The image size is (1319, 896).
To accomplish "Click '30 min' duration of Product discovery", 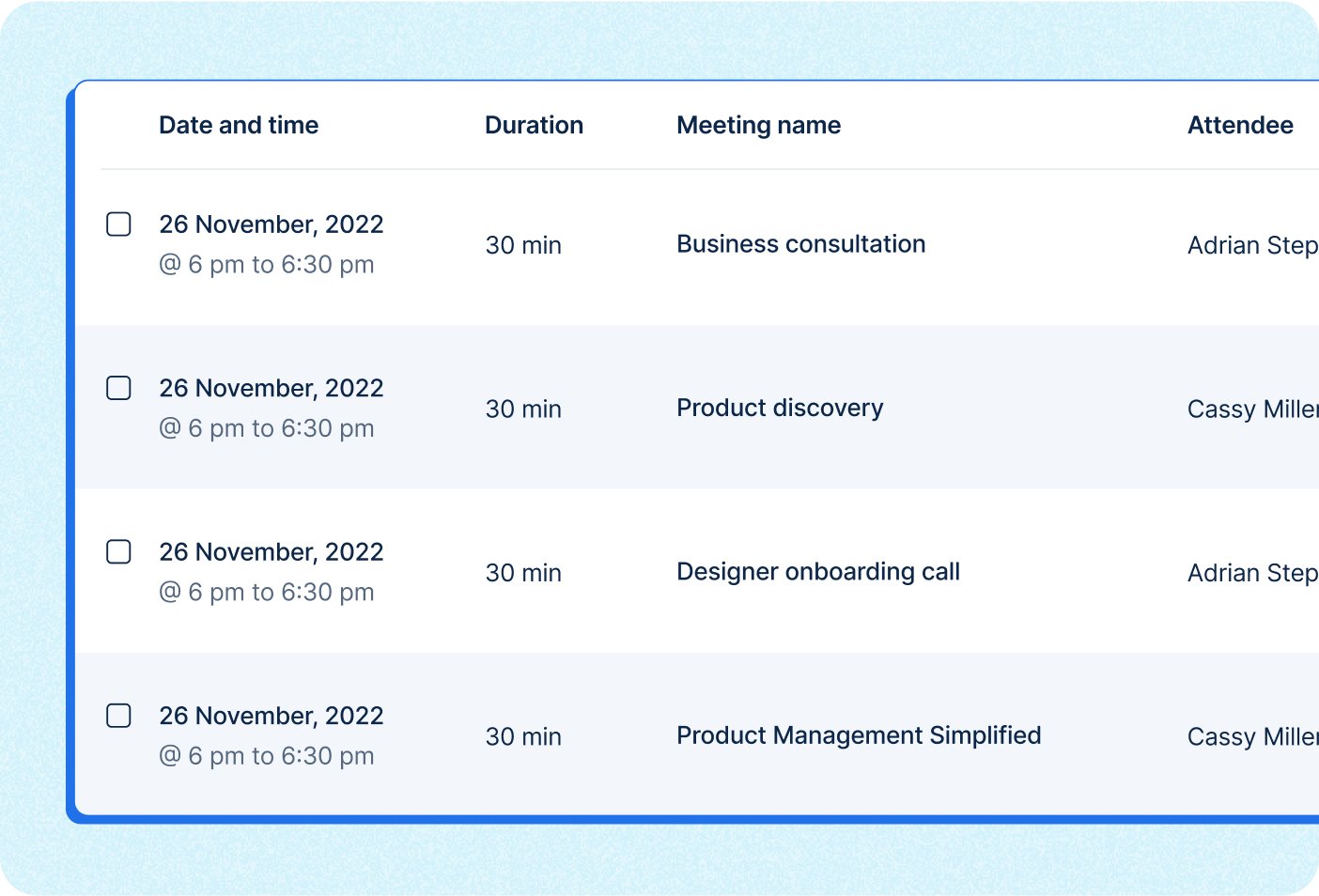I will coord(523,409).
